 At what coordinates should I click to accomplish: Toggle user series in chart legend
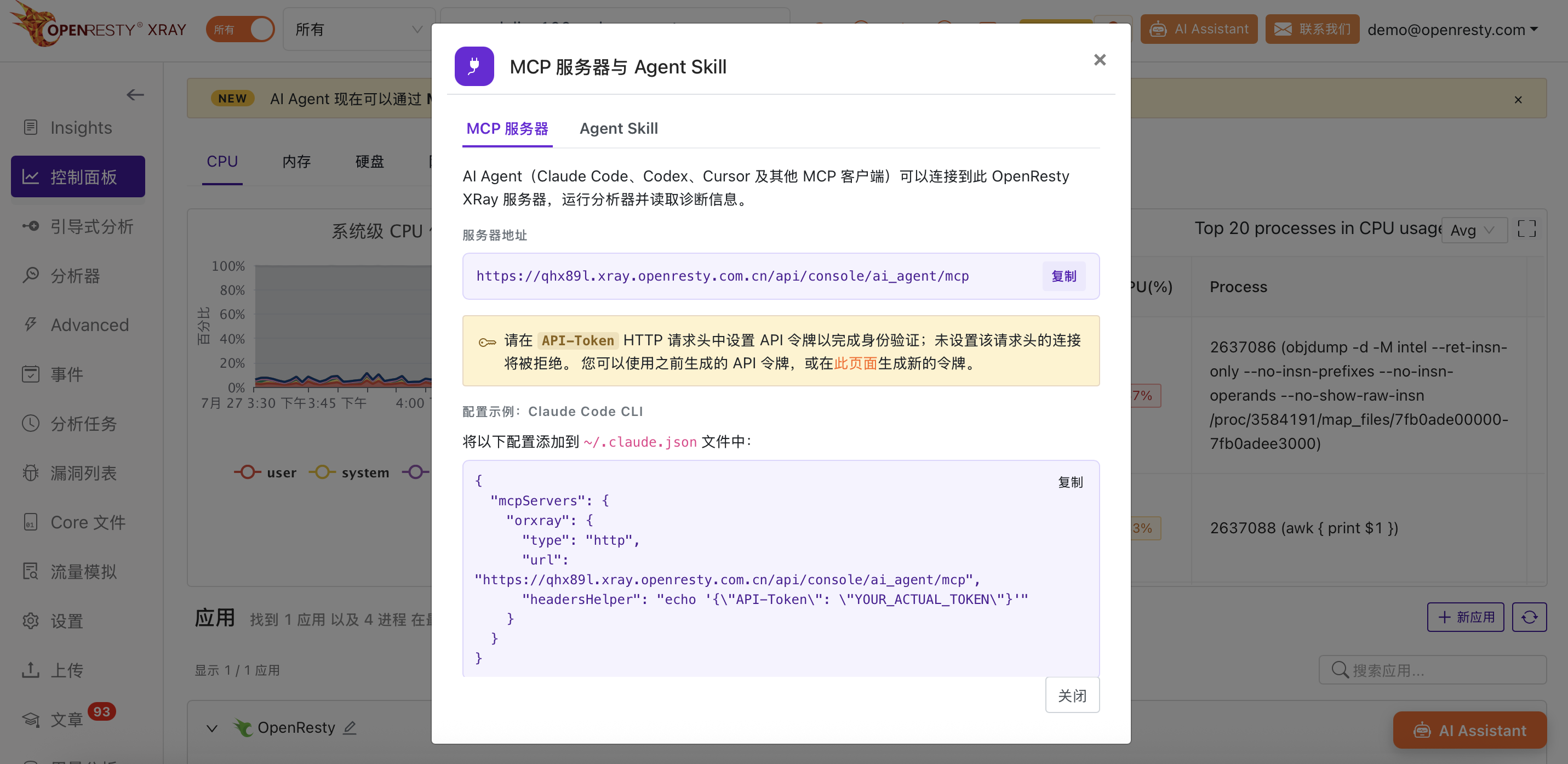click(266, 472)
